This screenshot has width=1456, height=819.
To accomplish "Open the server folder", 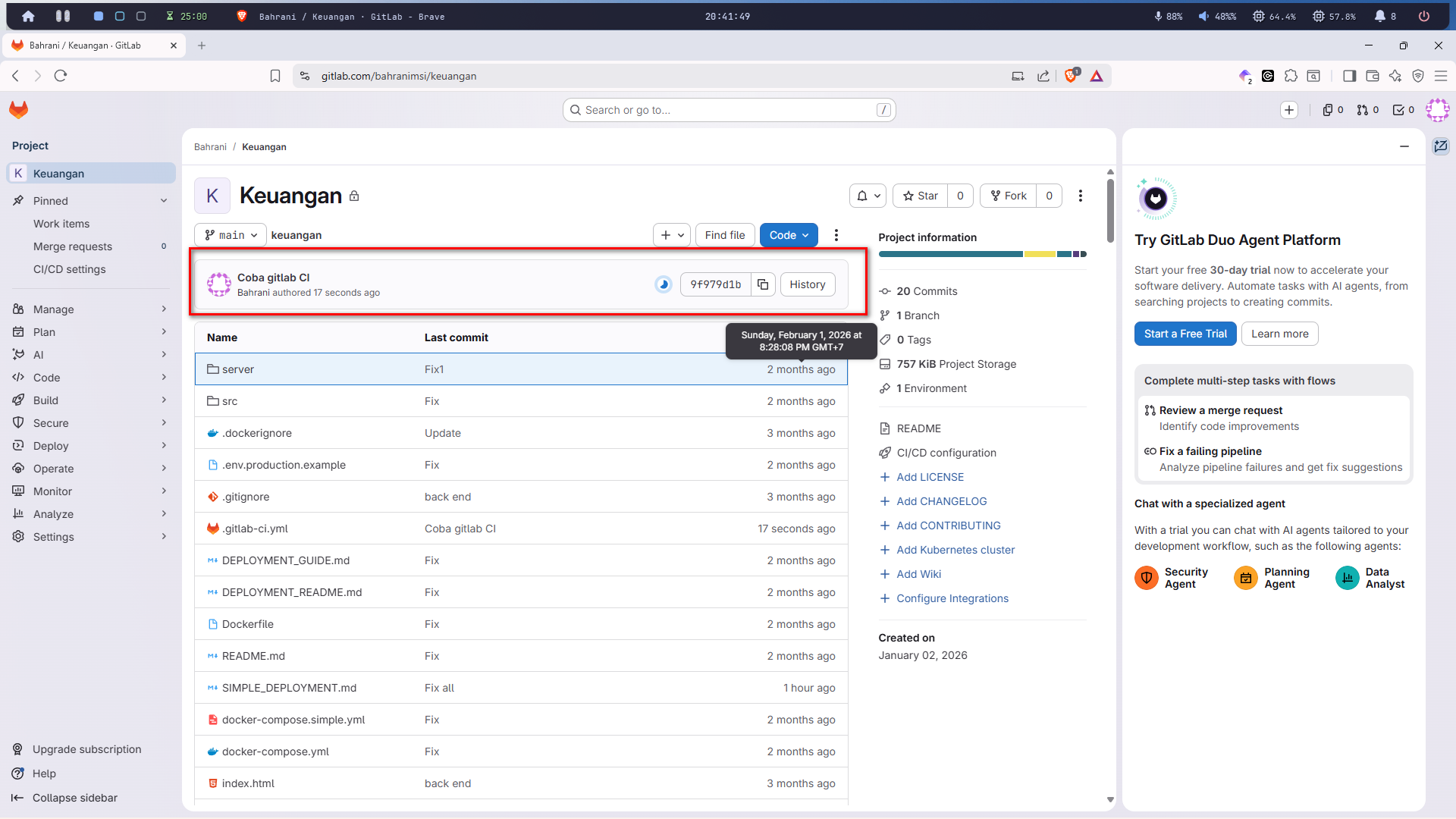I will click(238, 369).
